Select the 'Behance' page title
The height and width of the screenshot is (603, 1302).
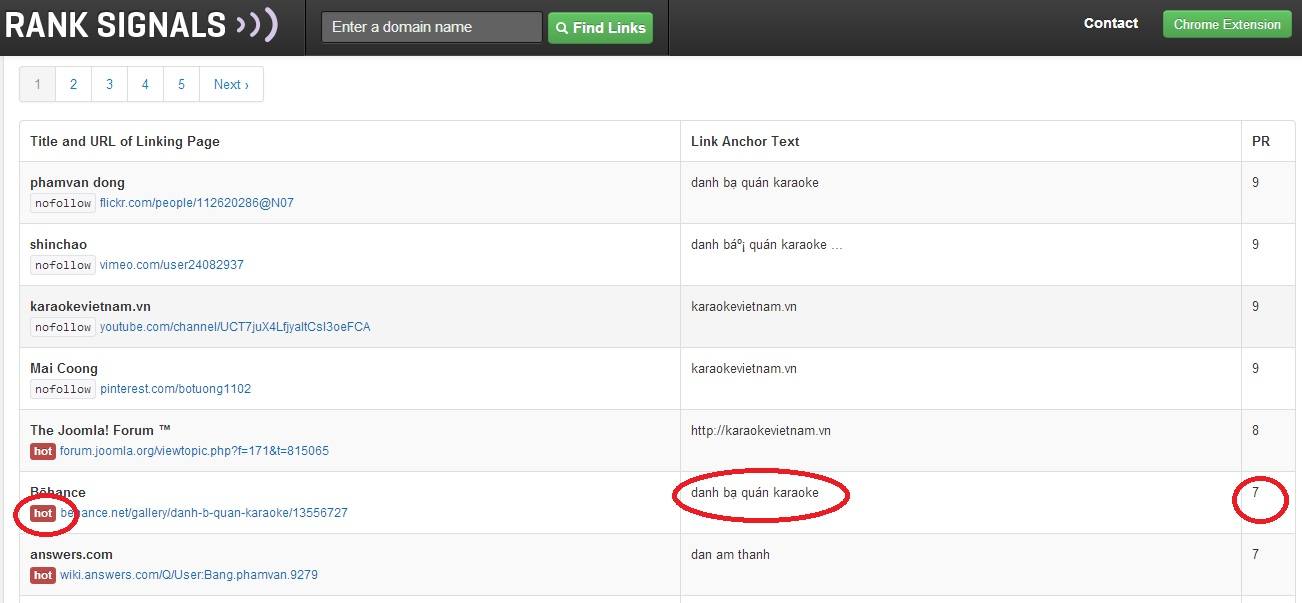(x=58, y=492)
